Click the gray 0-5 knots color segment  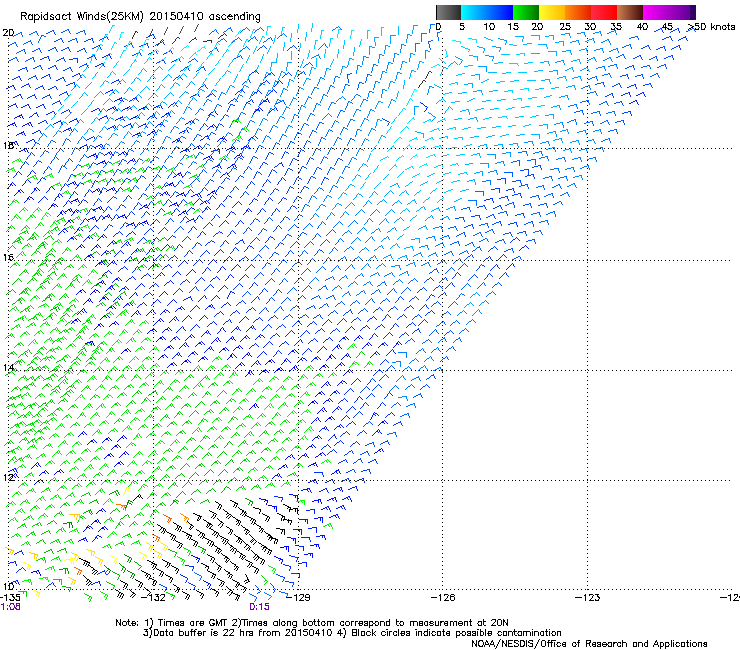coord(448,12)
